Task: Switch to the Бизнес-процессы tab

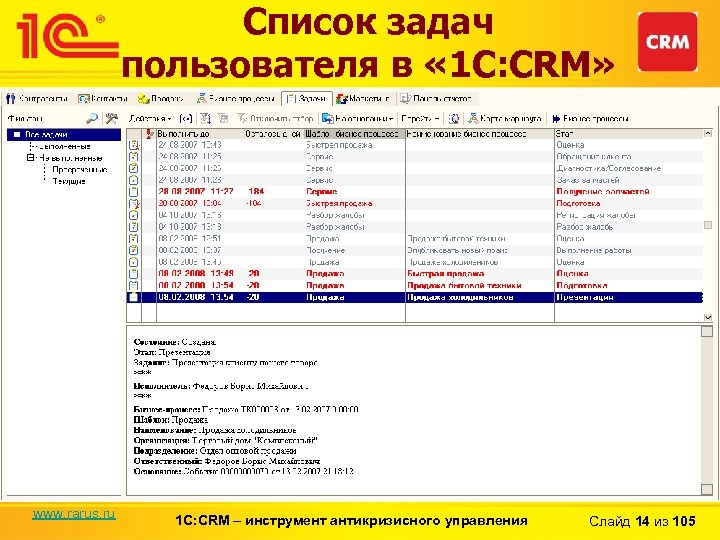Action: 235,98
